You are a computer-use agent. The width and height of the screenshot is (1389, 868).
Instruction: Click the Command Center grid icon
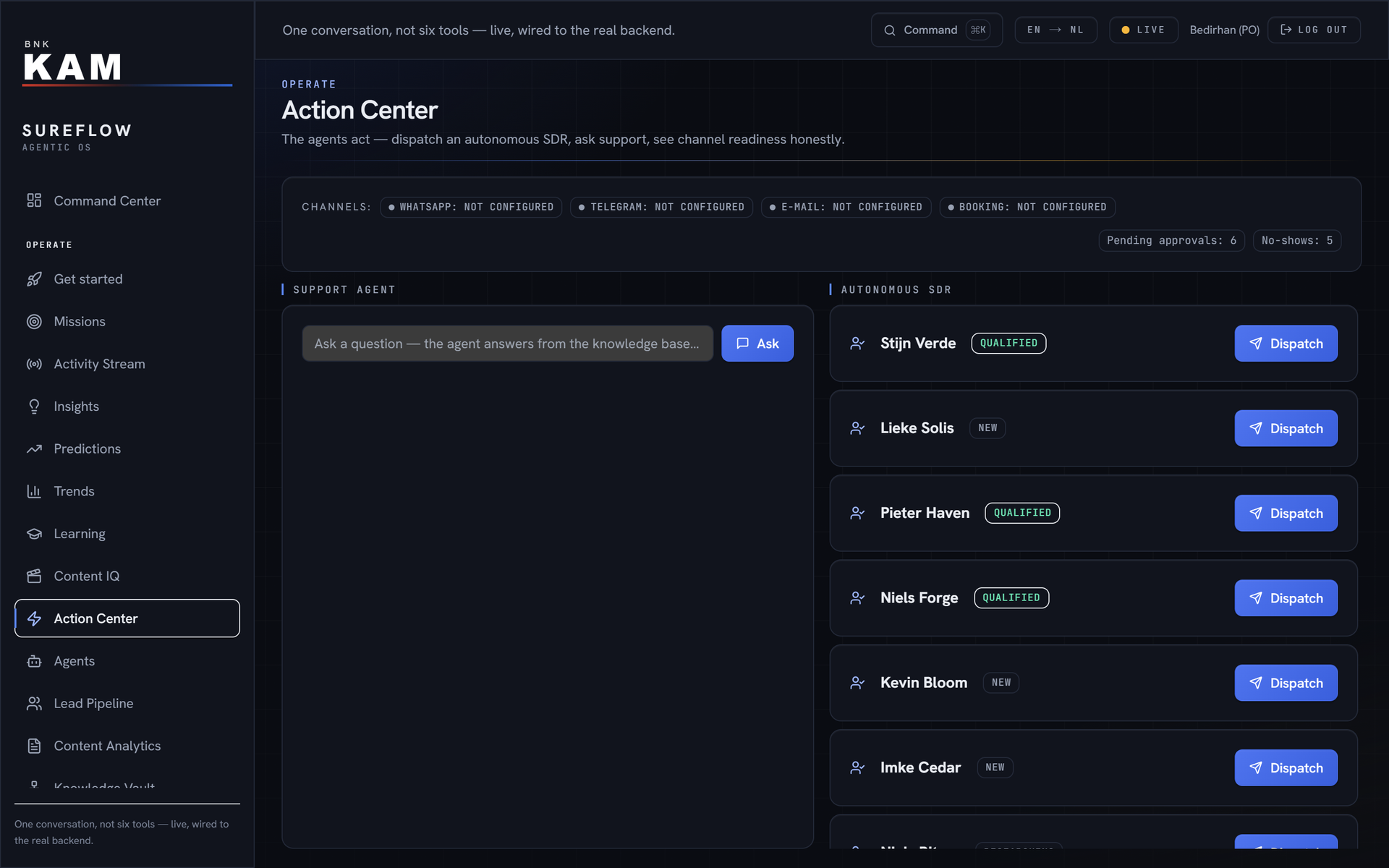[34, 200]
